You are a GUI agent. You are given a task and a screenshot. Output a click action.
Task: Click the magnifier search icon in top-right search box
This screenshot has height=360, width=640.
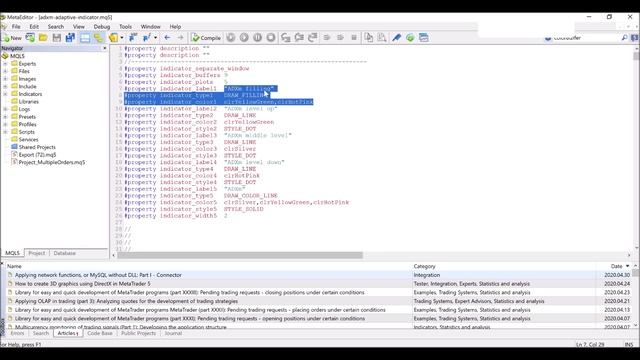pos(624,38)
